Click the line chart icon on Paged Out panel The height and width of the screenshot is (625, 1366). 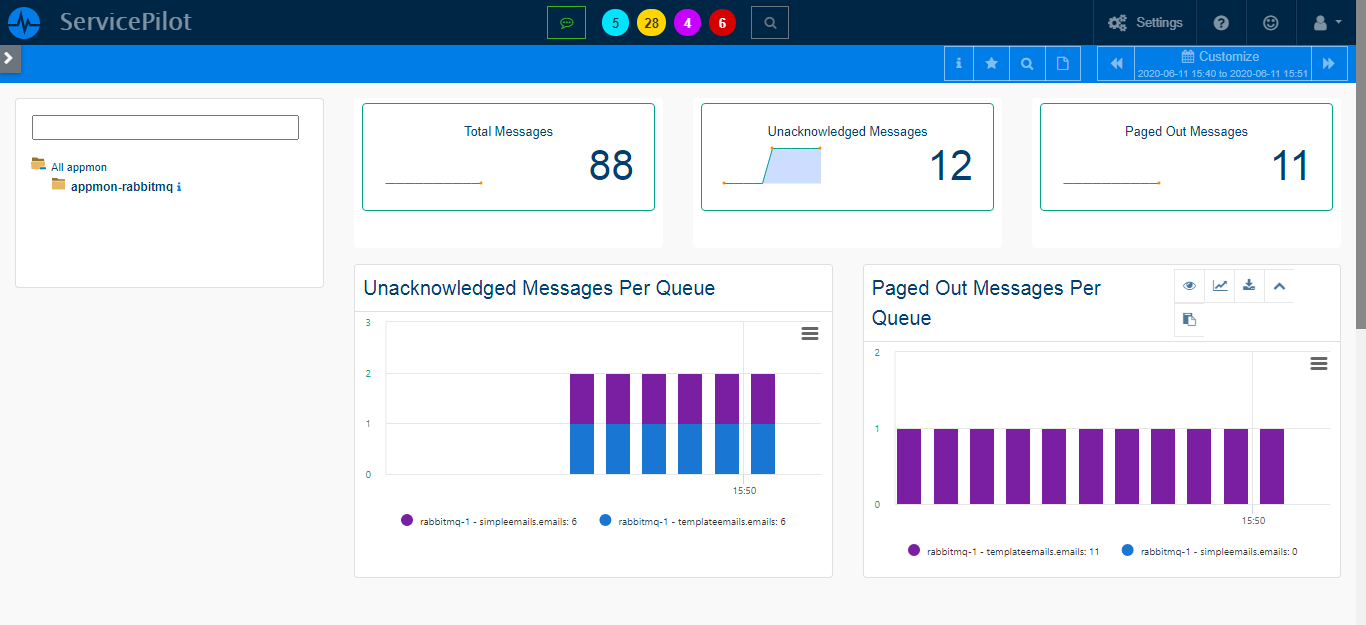pyautogui.click(x=1220, y=285)
